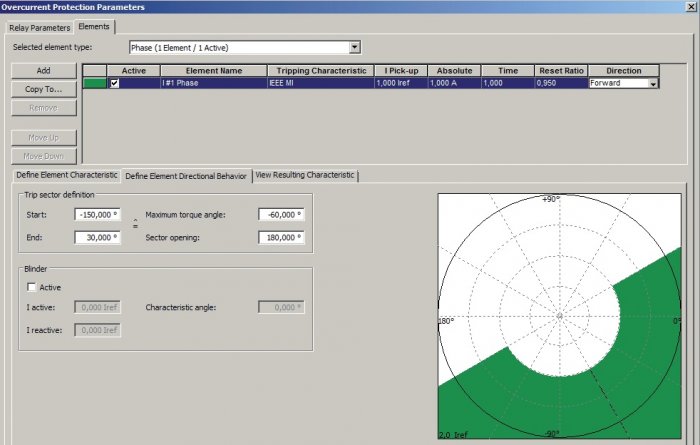Click the greyed-out Remove button
Image resolution: width=700 pixels, height=445 pixels.
pos(44,108)
